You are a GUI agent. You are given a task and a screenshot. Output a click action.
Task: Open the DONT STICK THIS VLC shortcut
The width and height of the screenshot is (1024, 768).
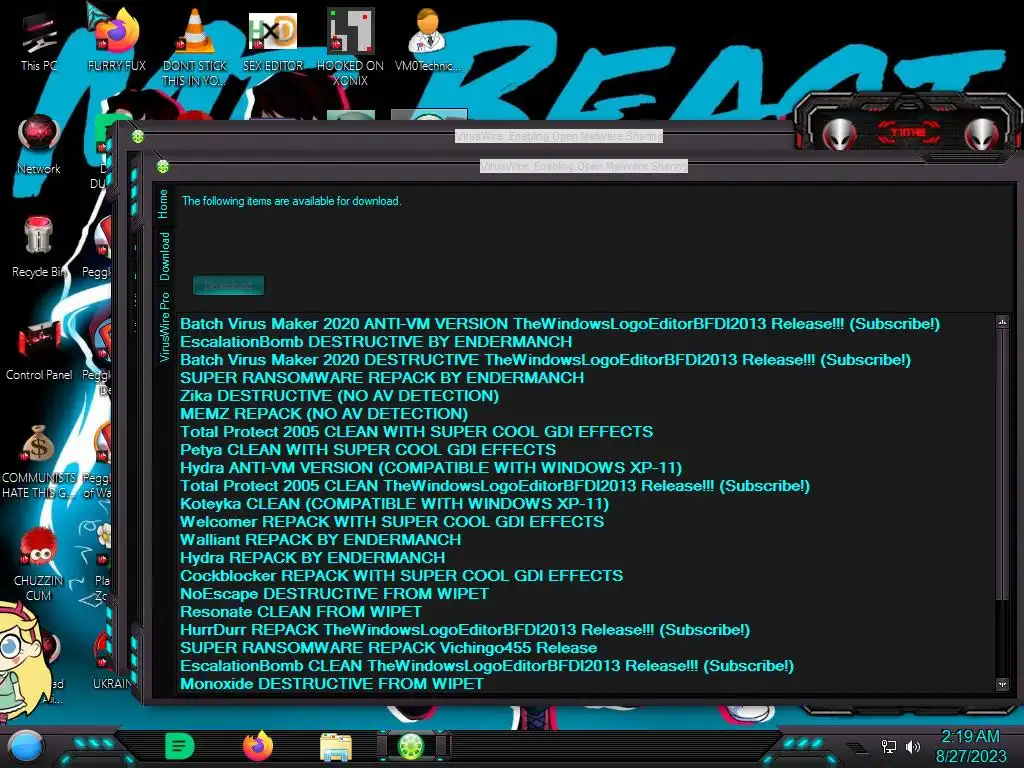(195, 46)
